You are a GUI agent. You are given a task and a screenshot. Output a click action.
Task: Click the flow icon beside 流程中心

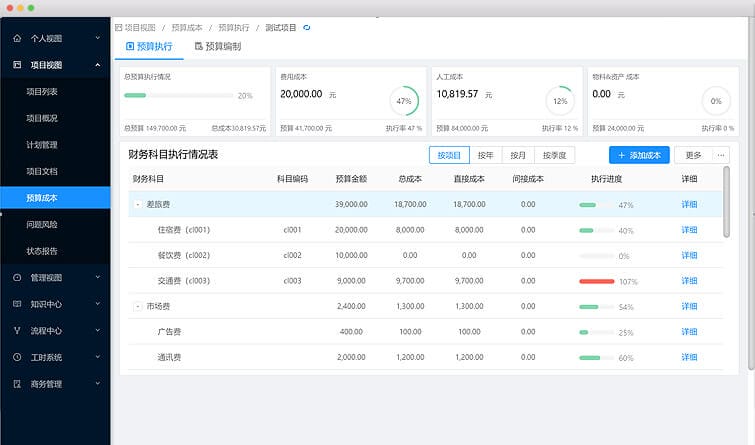click(x=17, y=330)
